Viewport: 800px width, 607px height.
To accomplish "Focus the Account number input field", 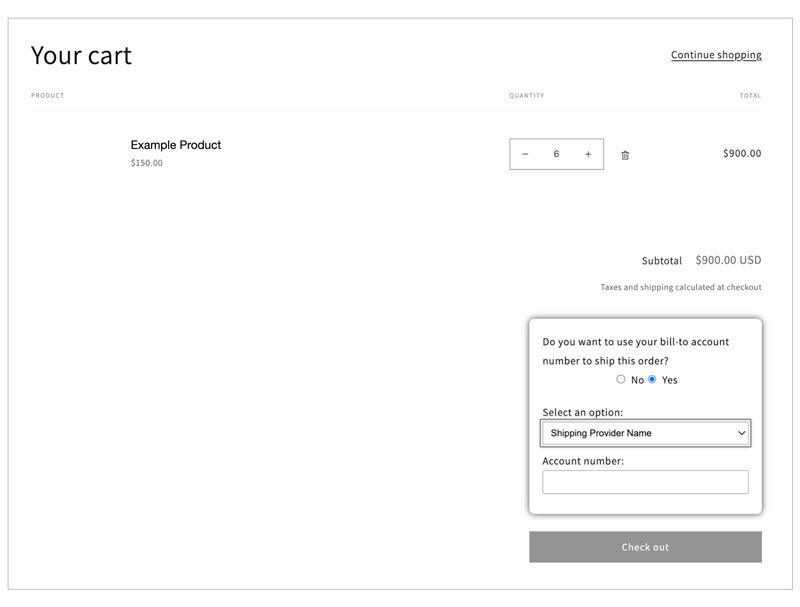I will 645,482.
